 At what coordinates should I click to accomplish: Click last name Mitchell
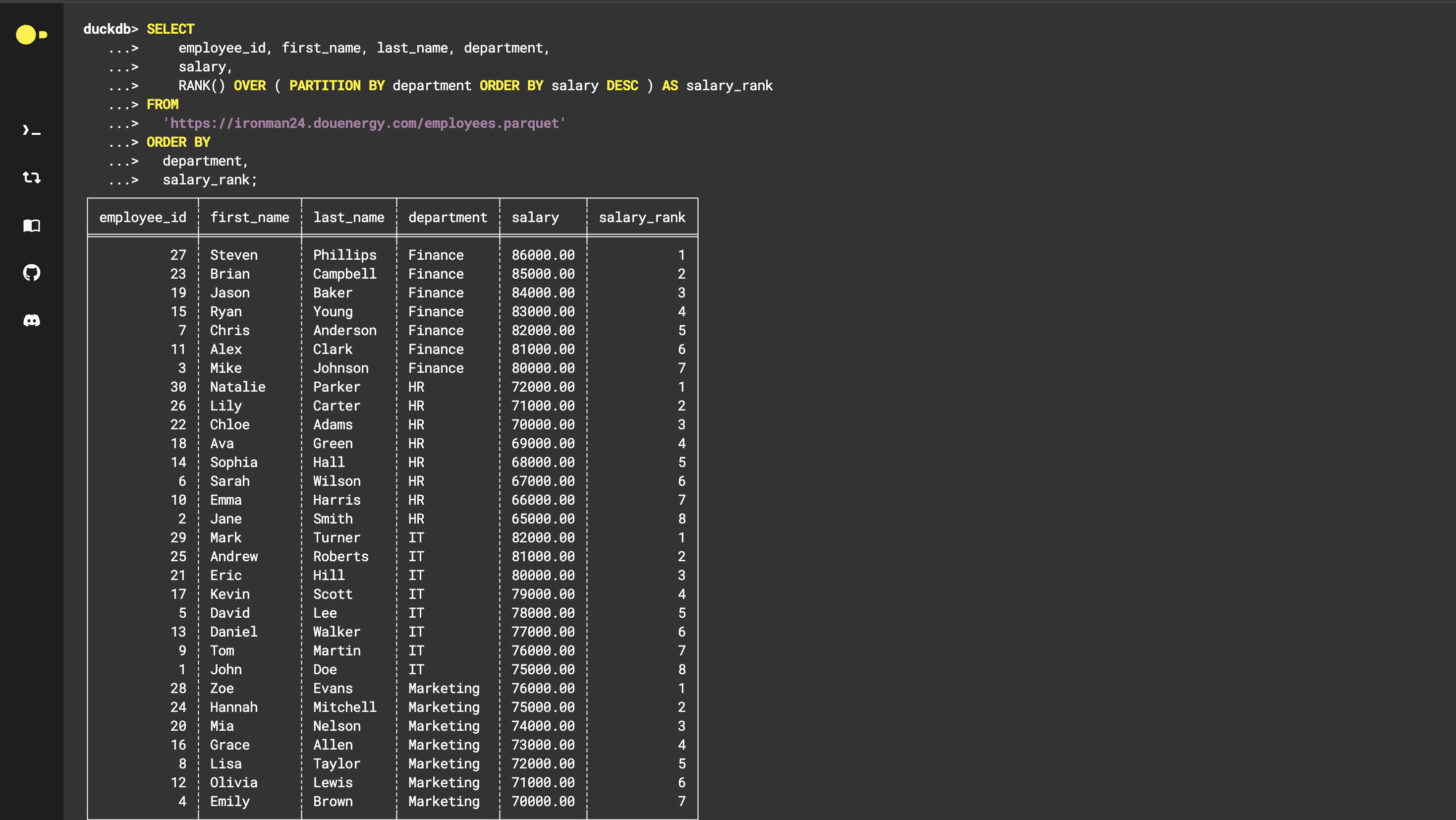click(345, 707)
